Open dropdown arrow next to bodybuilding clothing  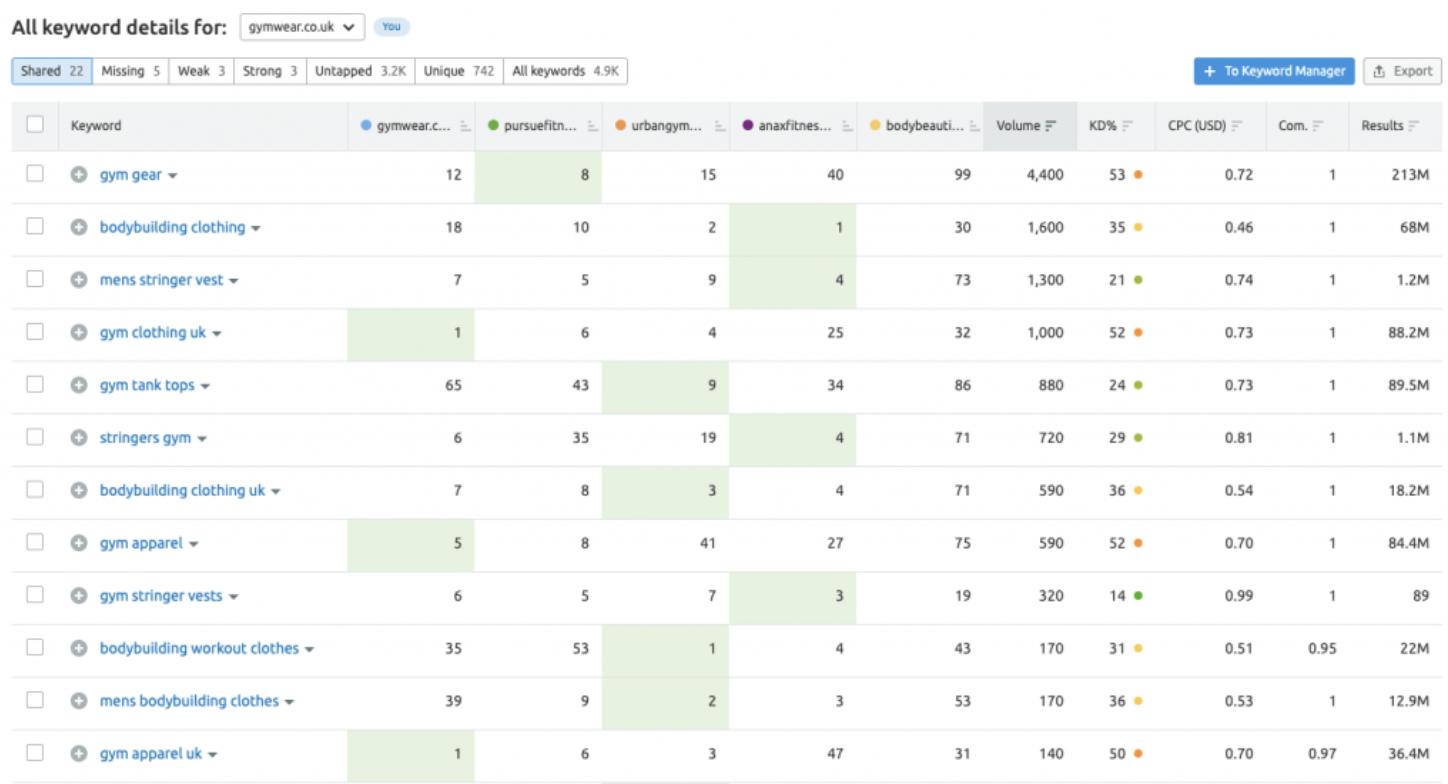256,229
